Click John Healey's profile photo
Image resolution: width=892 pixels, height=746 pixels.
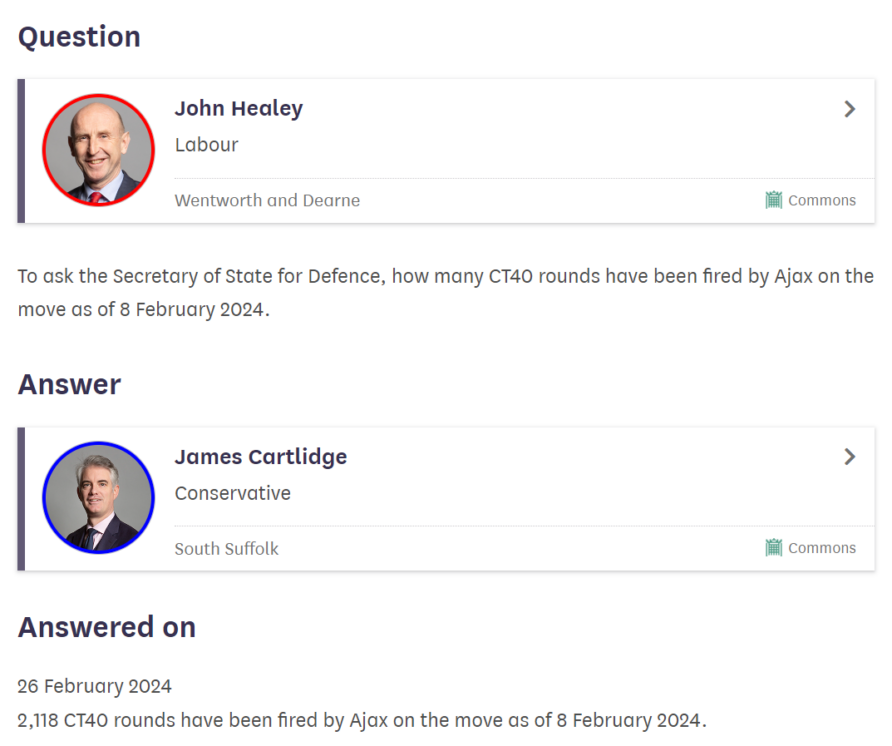click(98, 150)
